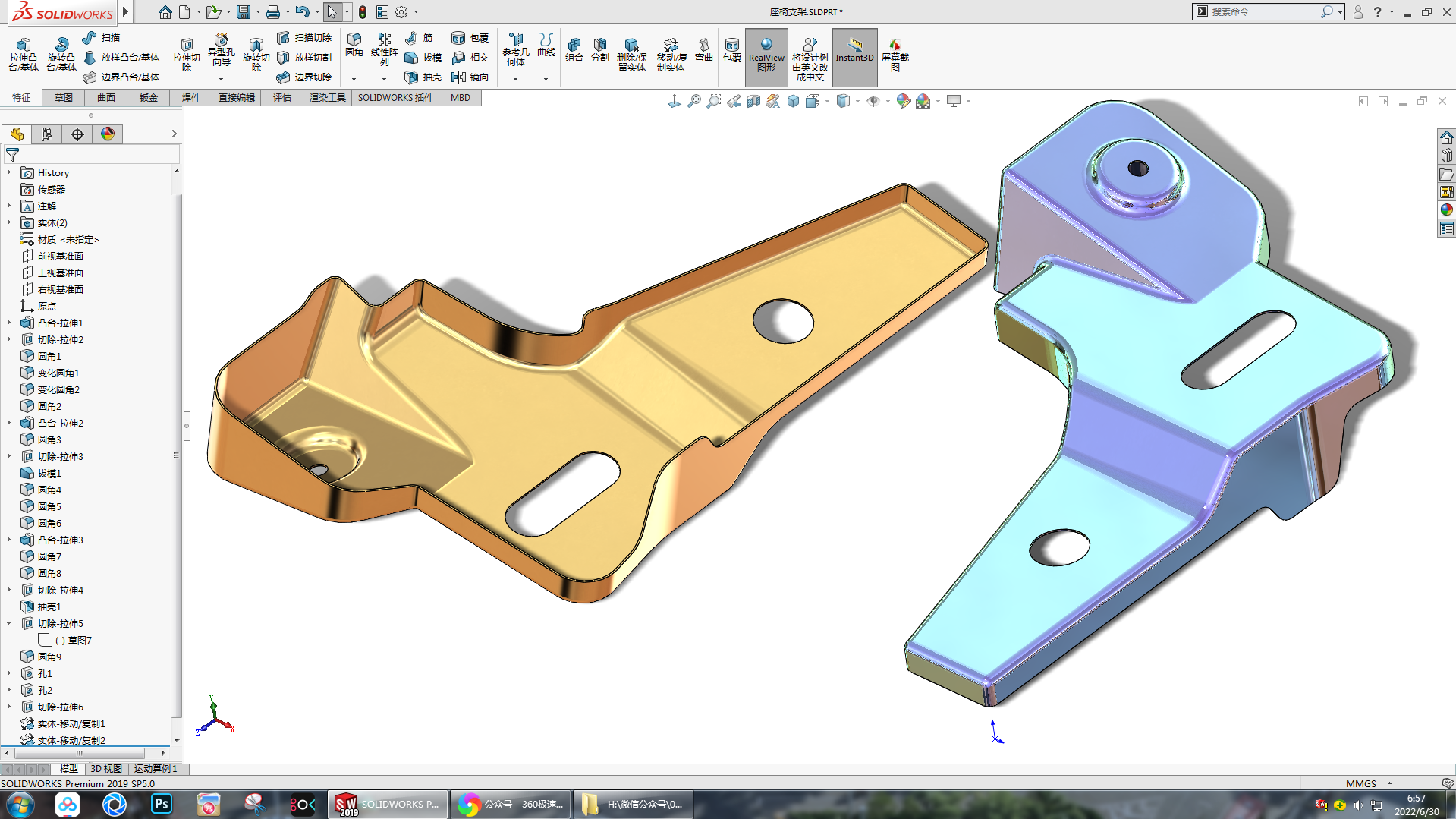Toggle Instant3D mode

(854, 57)
